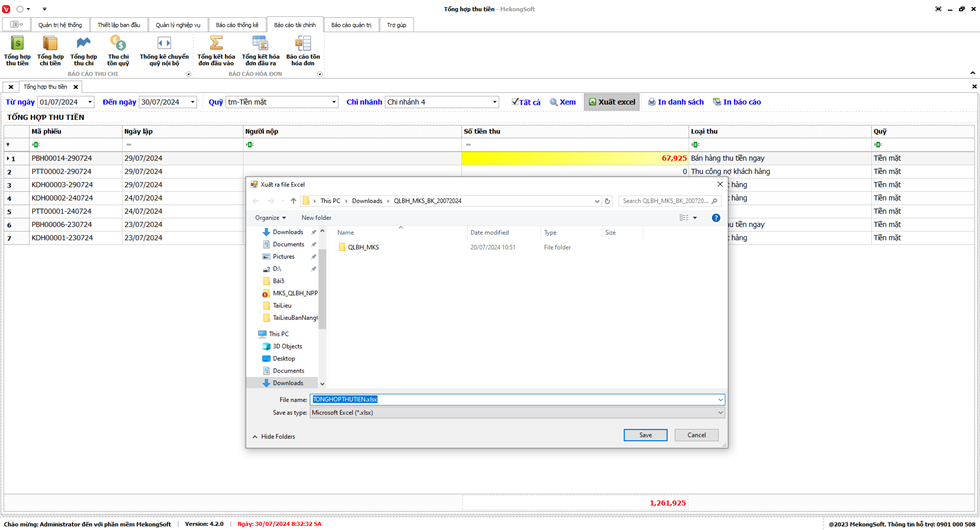Switch to Thiết lập ban đầu tab
This screenshot has height=530, width=980.
119,25
